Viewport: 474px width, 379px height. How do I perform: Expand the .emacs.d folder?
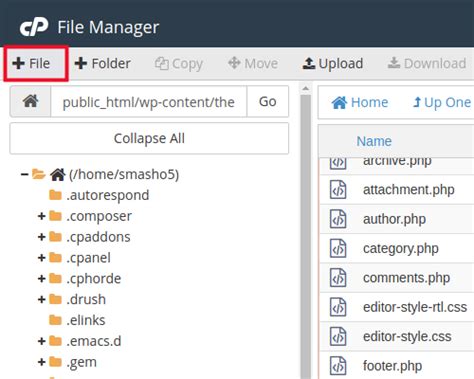pyautogui.click(x=41, y=341)
